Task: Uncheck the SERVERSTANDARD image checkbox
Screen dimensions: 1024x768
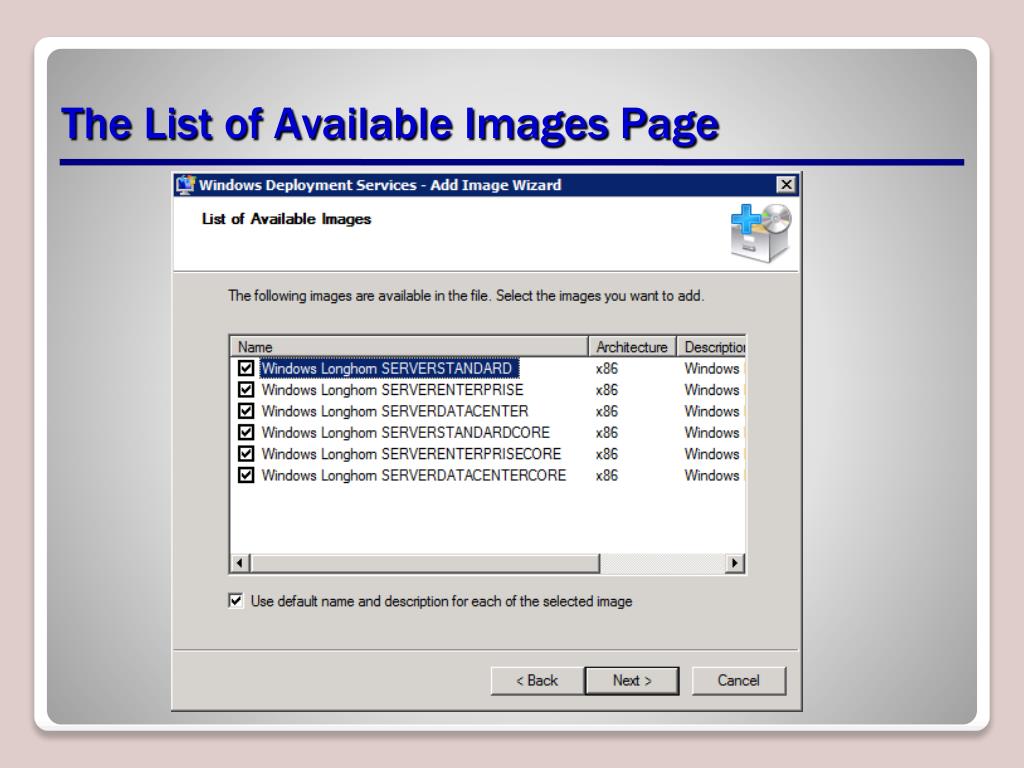Action: (x=246, y=368)
